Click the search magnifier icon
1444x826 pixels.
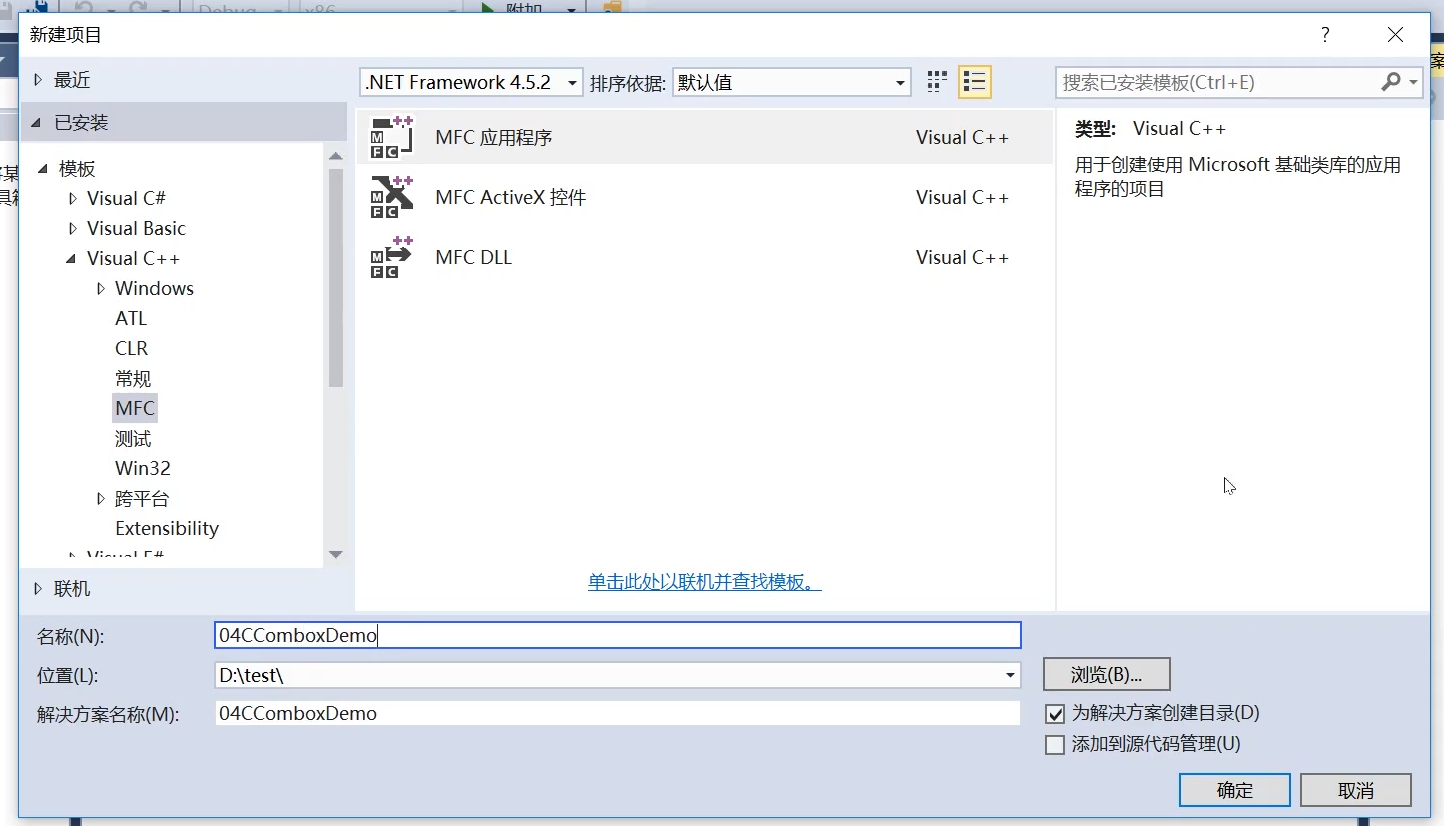coord(1391,82)
